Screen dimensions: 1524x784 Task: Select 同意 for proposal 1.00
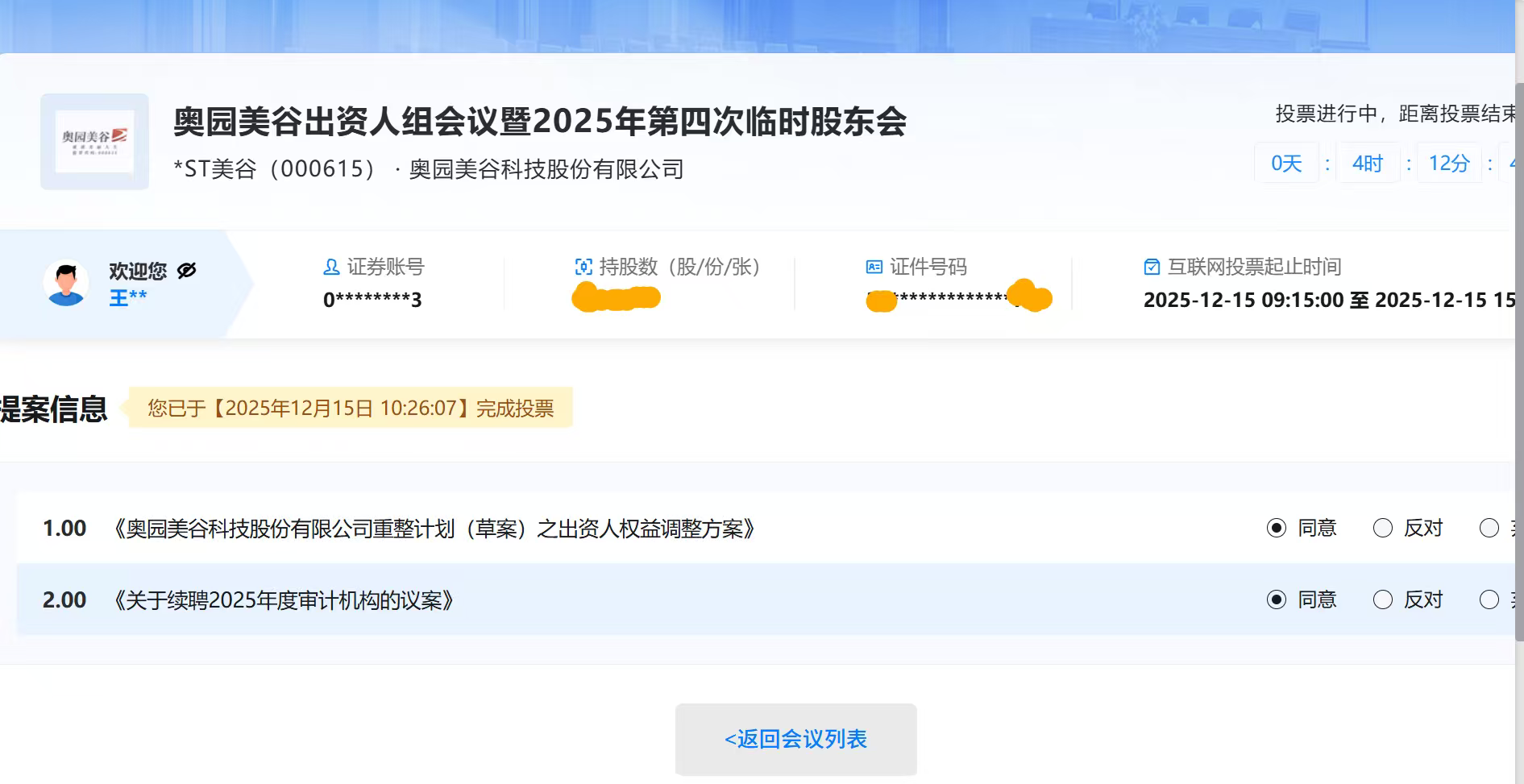[x=1277, y=528]
